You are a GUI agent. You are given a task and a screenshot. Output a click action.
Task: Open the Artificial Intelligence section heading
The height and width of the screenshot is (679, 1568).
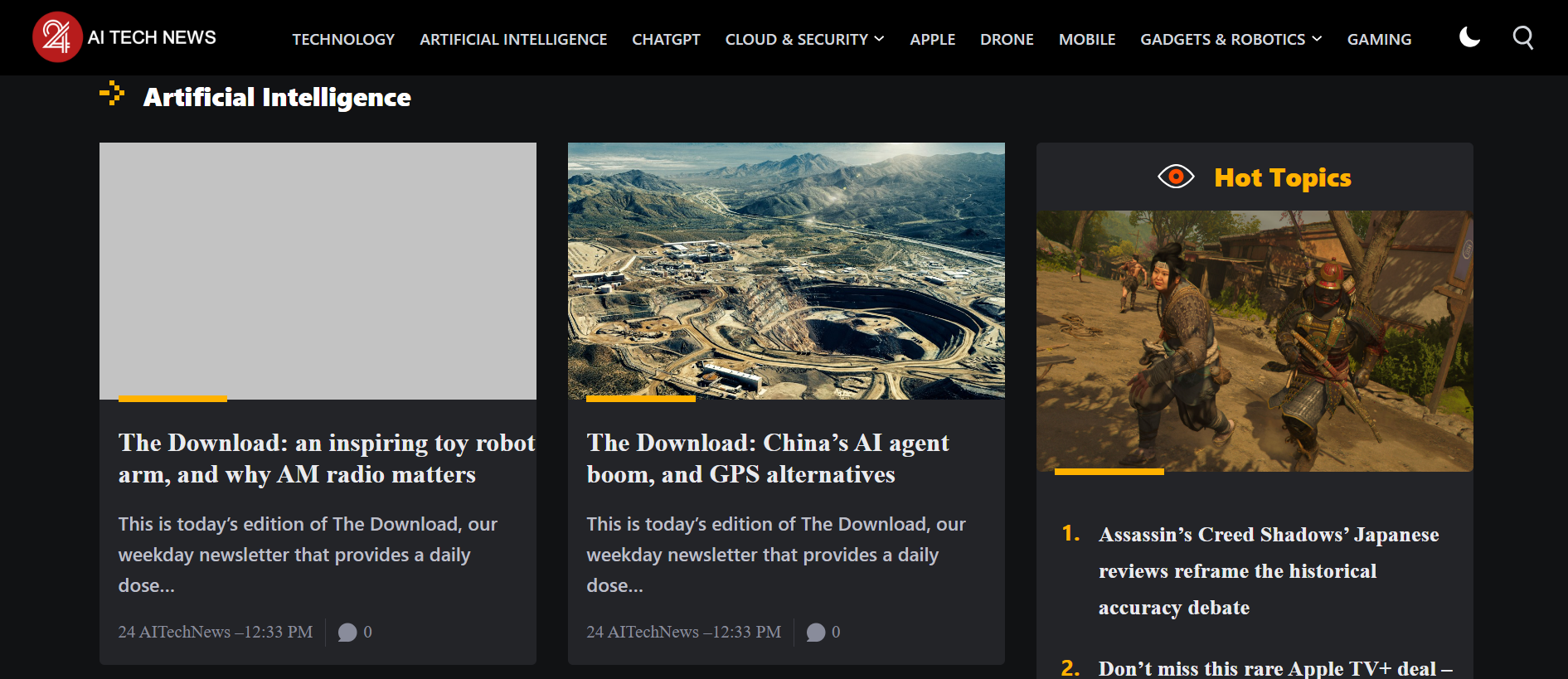(277, 97)
